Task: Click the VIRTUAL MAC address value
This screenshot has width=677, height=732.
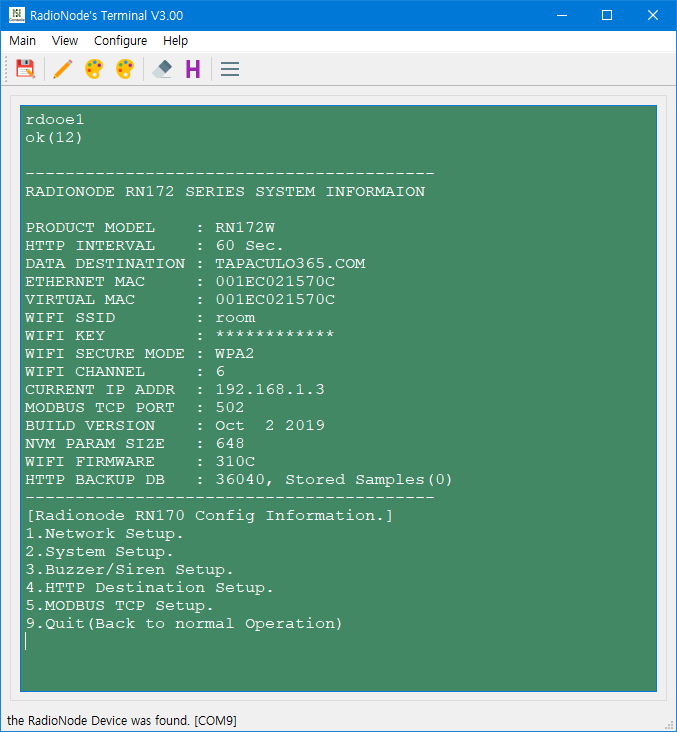Action: 275,300
